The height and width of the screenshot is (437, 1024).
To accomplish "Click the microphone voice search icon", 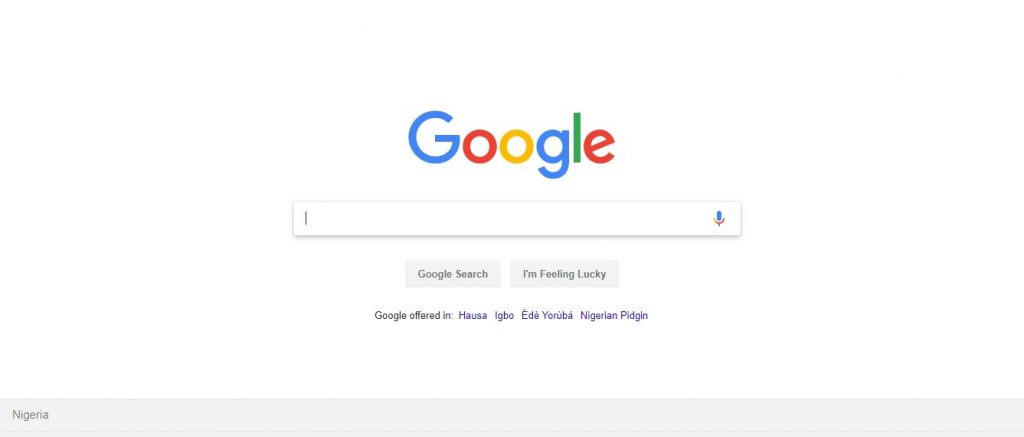I will coord(719,219).
